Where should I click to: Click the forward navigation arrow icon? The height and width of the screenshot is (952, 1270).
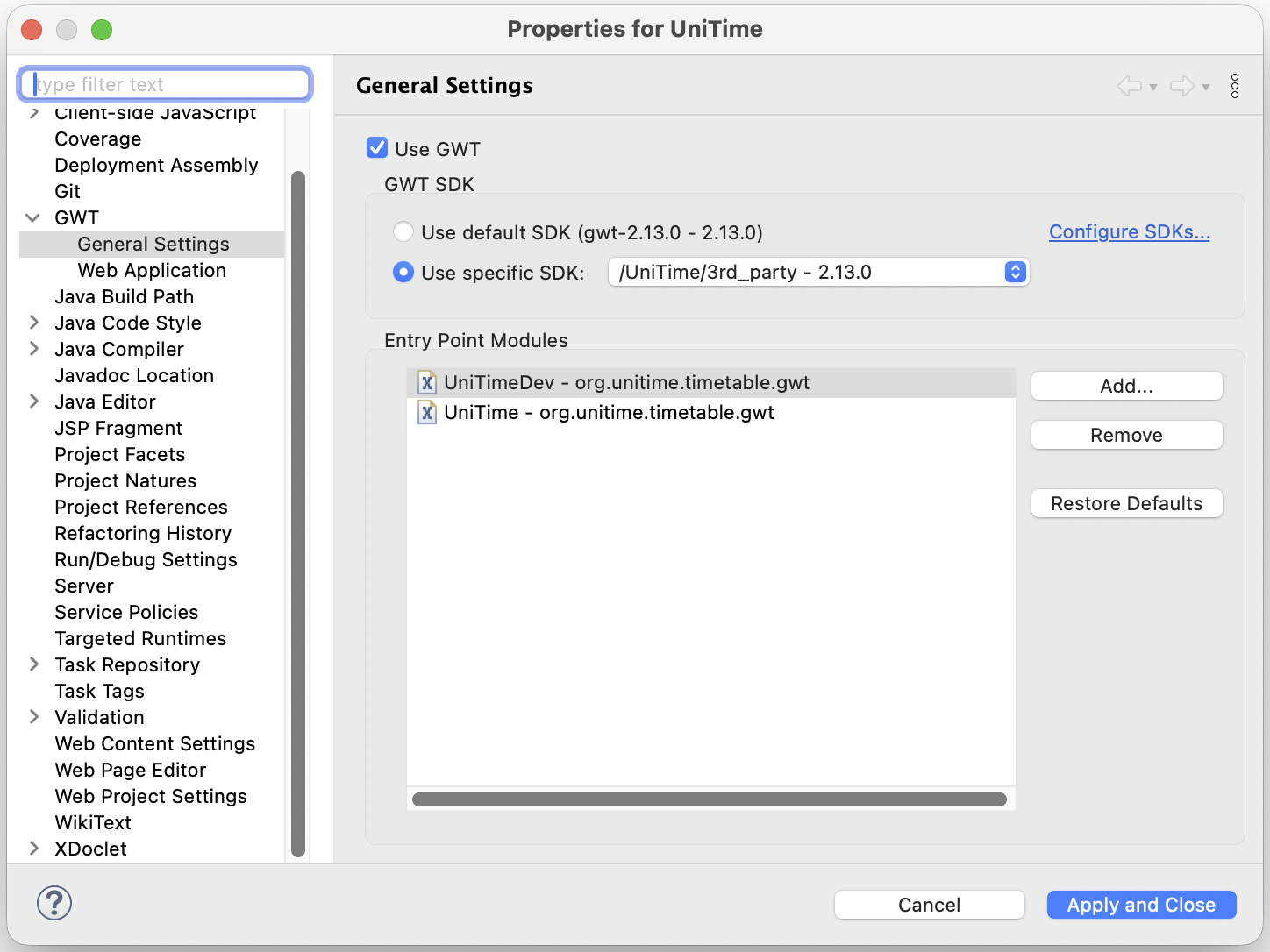coord(1182,86)
